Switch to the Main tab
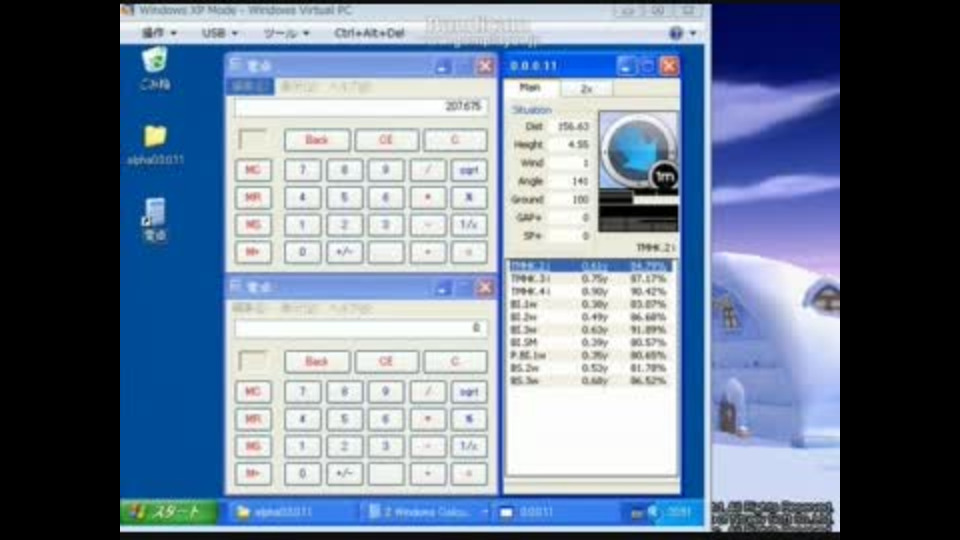960x540 pixels. pyautogui.click(x=530, y=88)
